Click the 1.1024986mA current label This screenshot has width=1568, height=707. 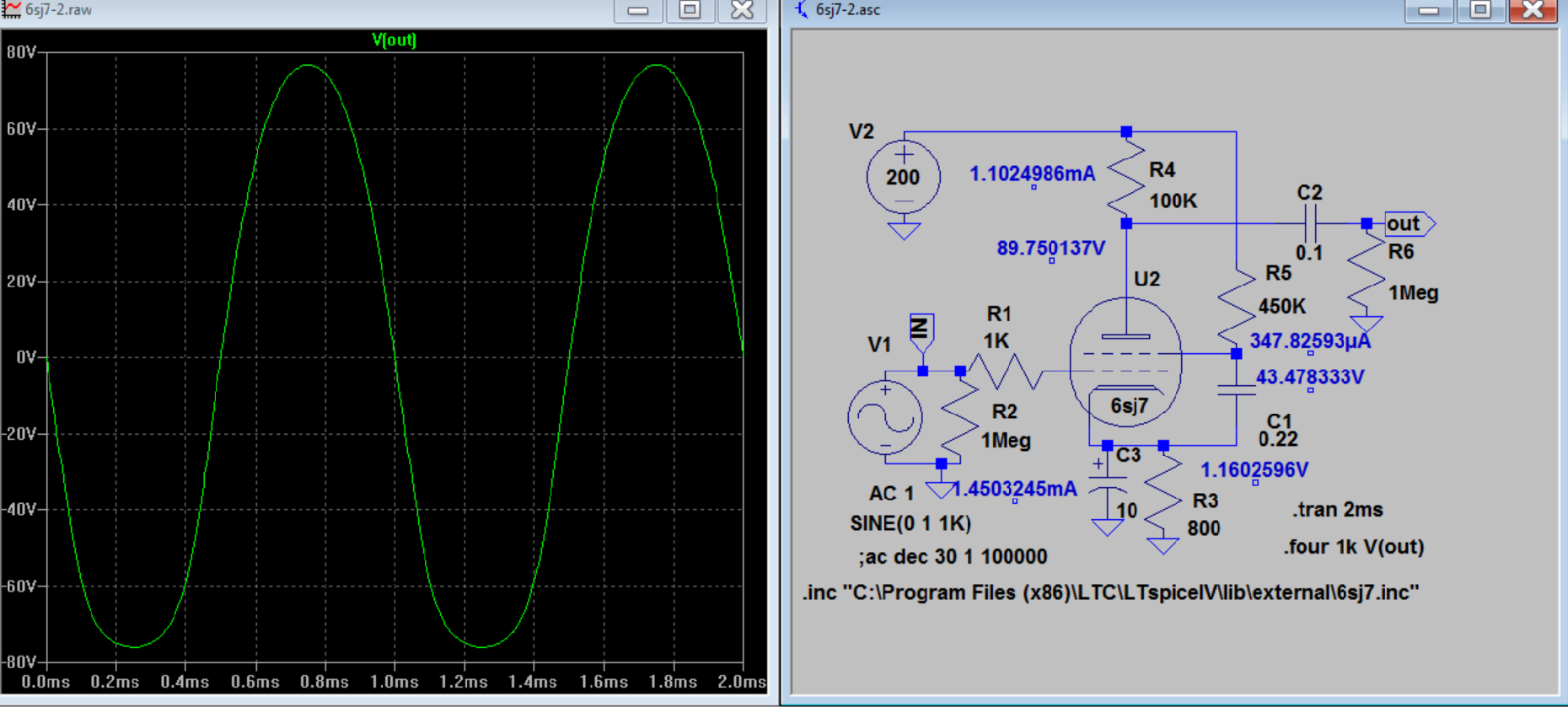[x=1033, y=174]
